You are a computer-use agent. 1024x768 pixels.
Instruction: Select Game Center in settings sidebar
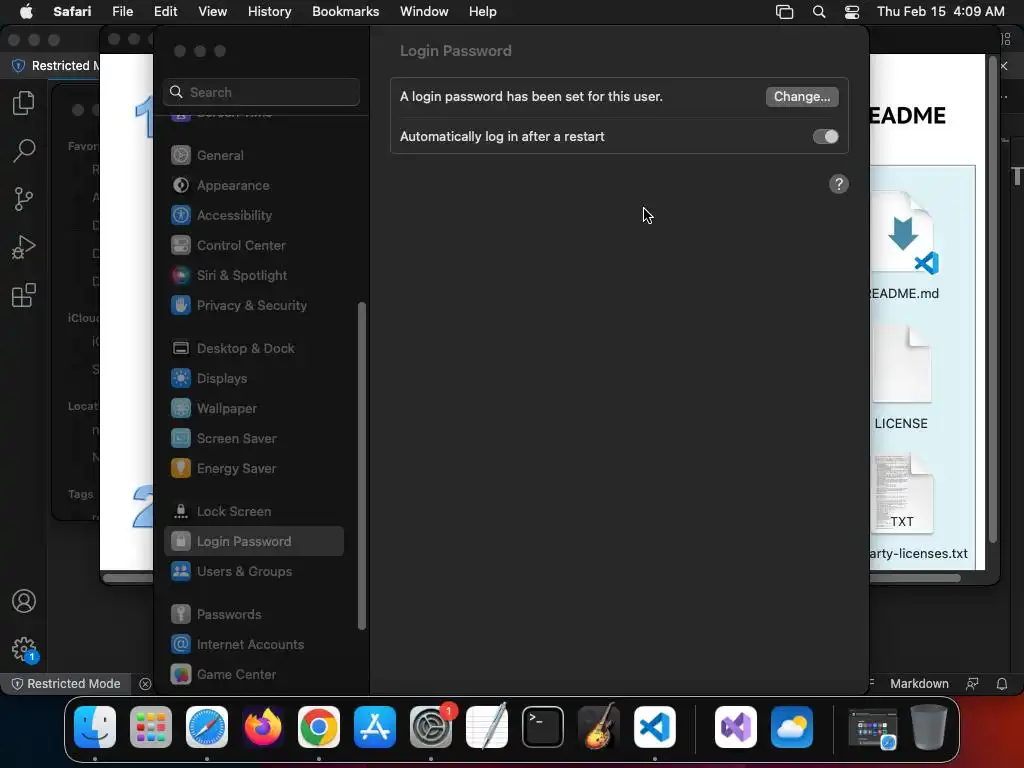pos(253,675)
